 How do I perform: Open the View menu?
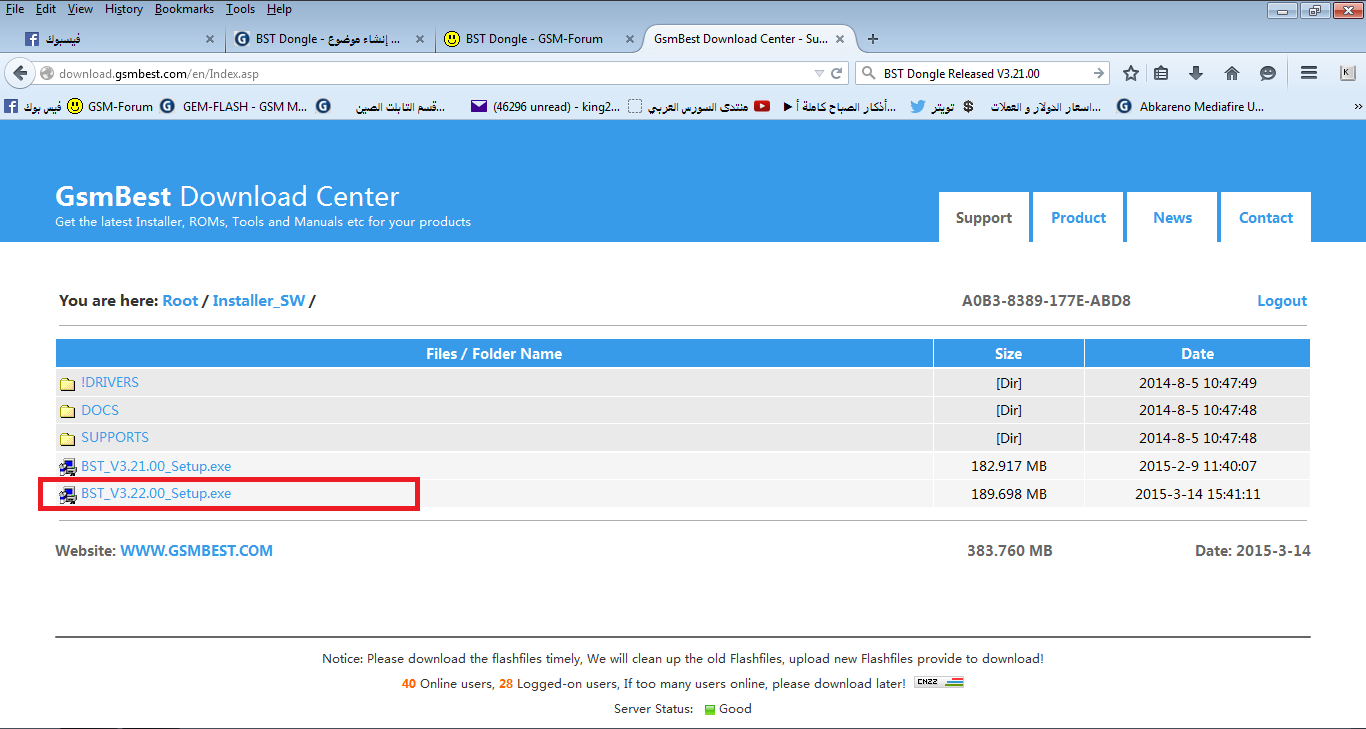[x=80, y=9]
